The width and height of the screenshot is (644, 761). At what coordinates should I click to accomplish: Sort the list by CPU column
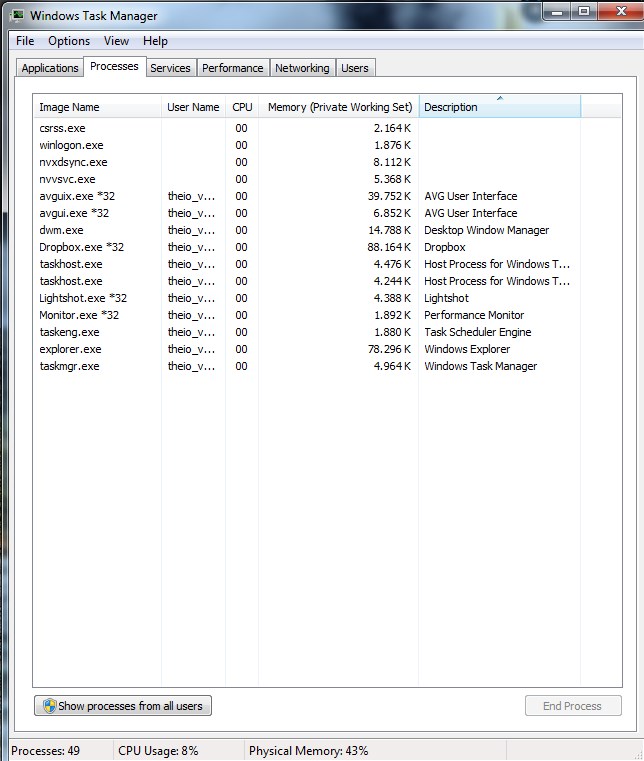coord(242,107)
